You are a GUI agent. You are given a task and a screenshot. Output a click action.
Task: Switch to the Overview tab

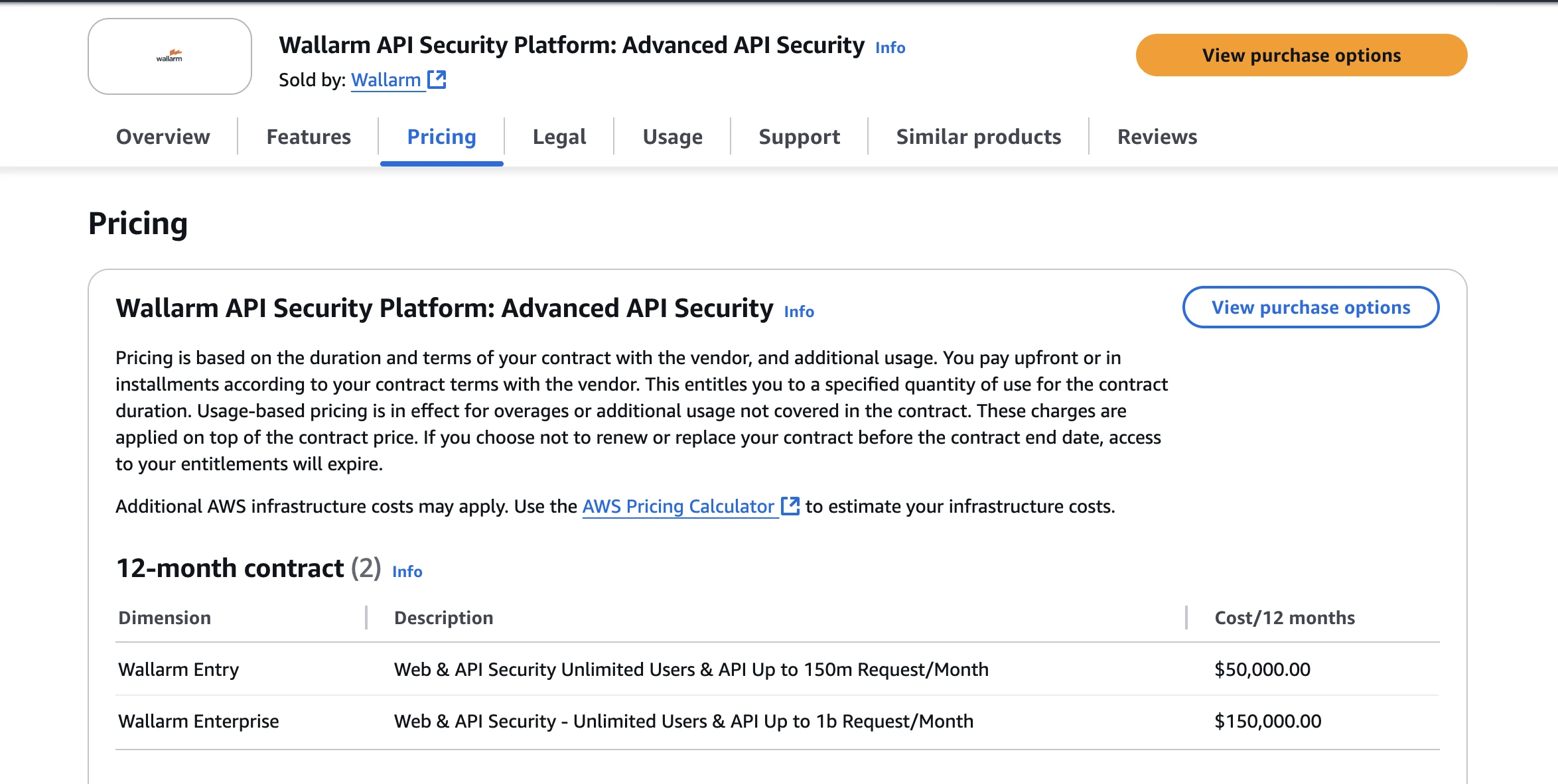click(163, 137)
